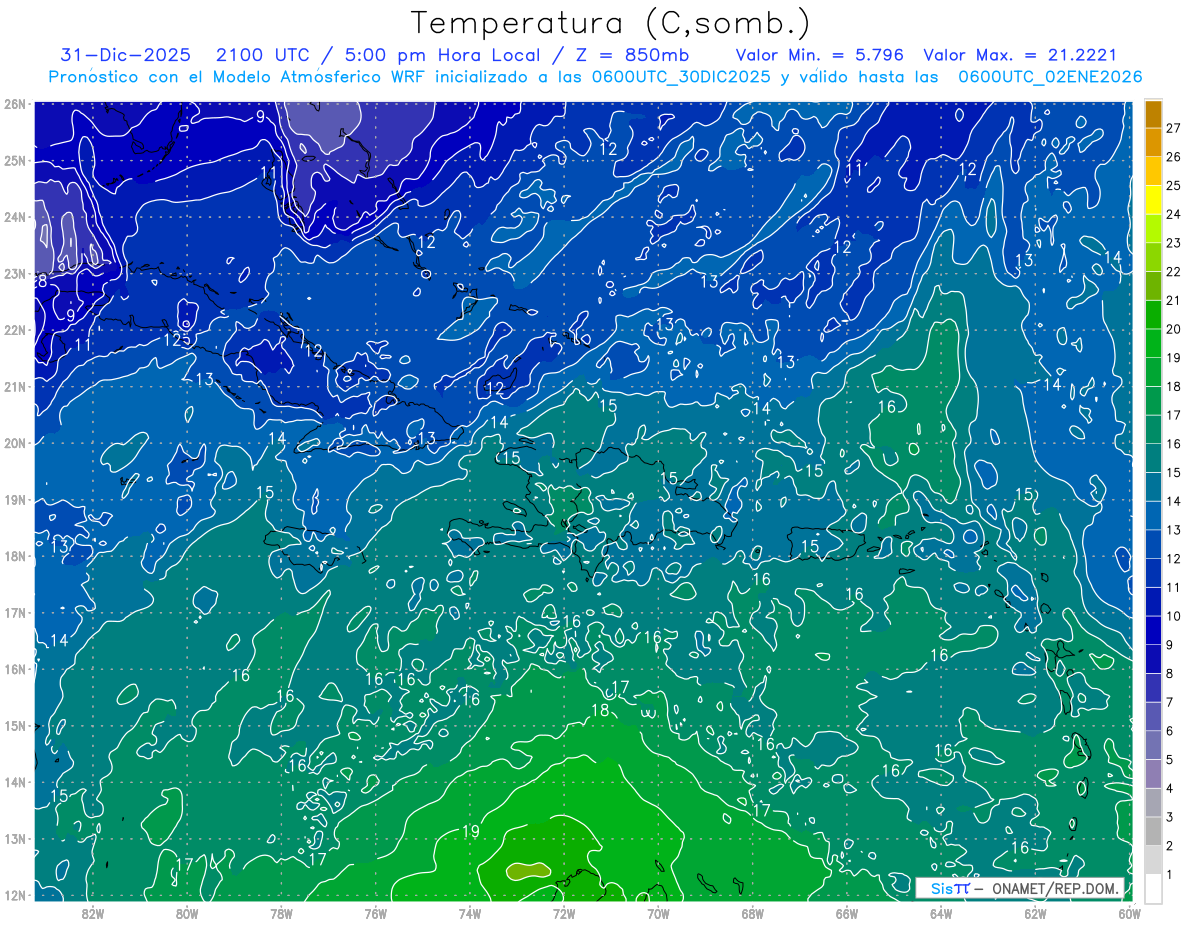Click the yellow swatch between 24 and 25
This screenshot has height=927, width=1200.
(x=1153, y=200)
